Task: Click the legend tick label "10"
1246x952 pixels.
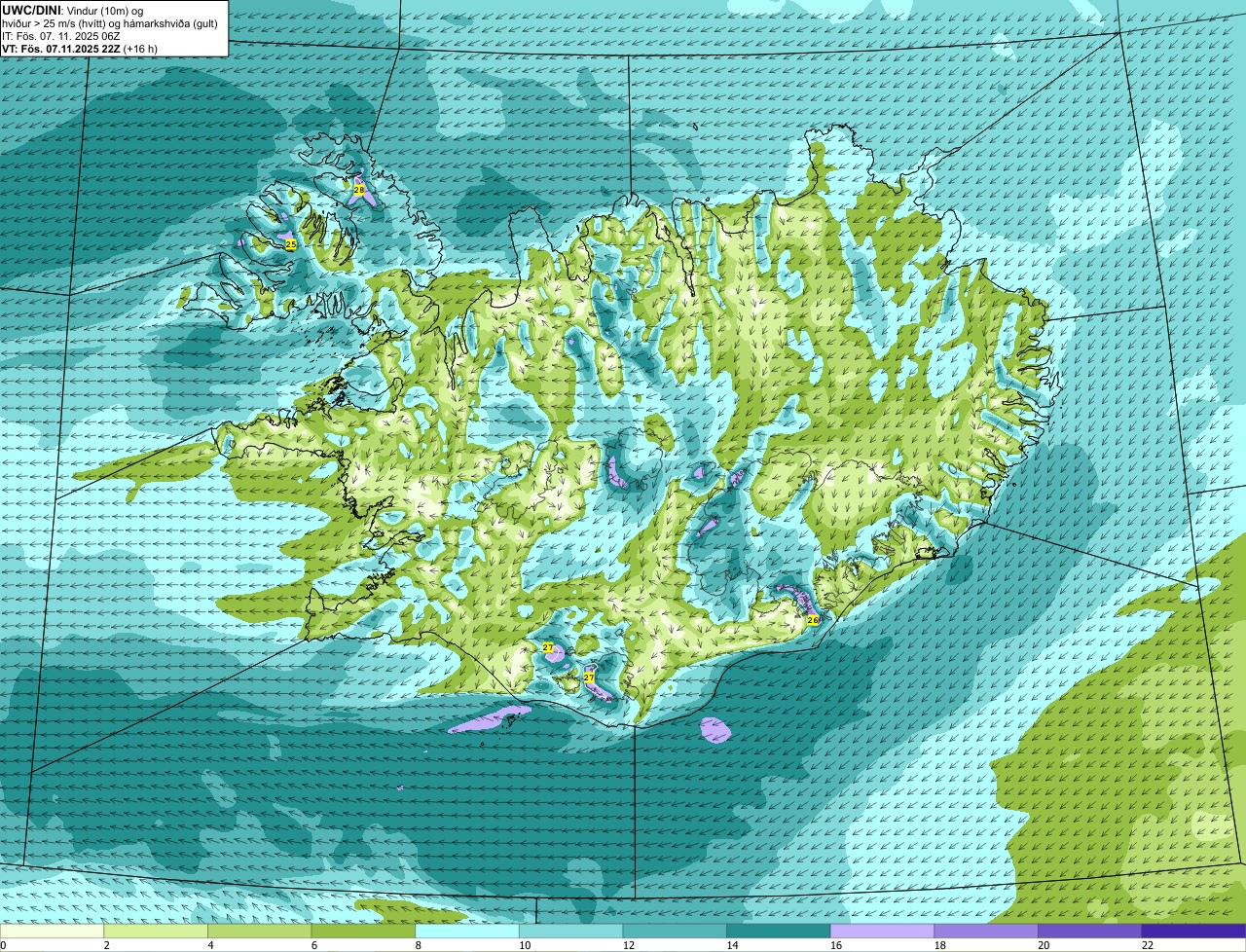Action: (525, 944)
